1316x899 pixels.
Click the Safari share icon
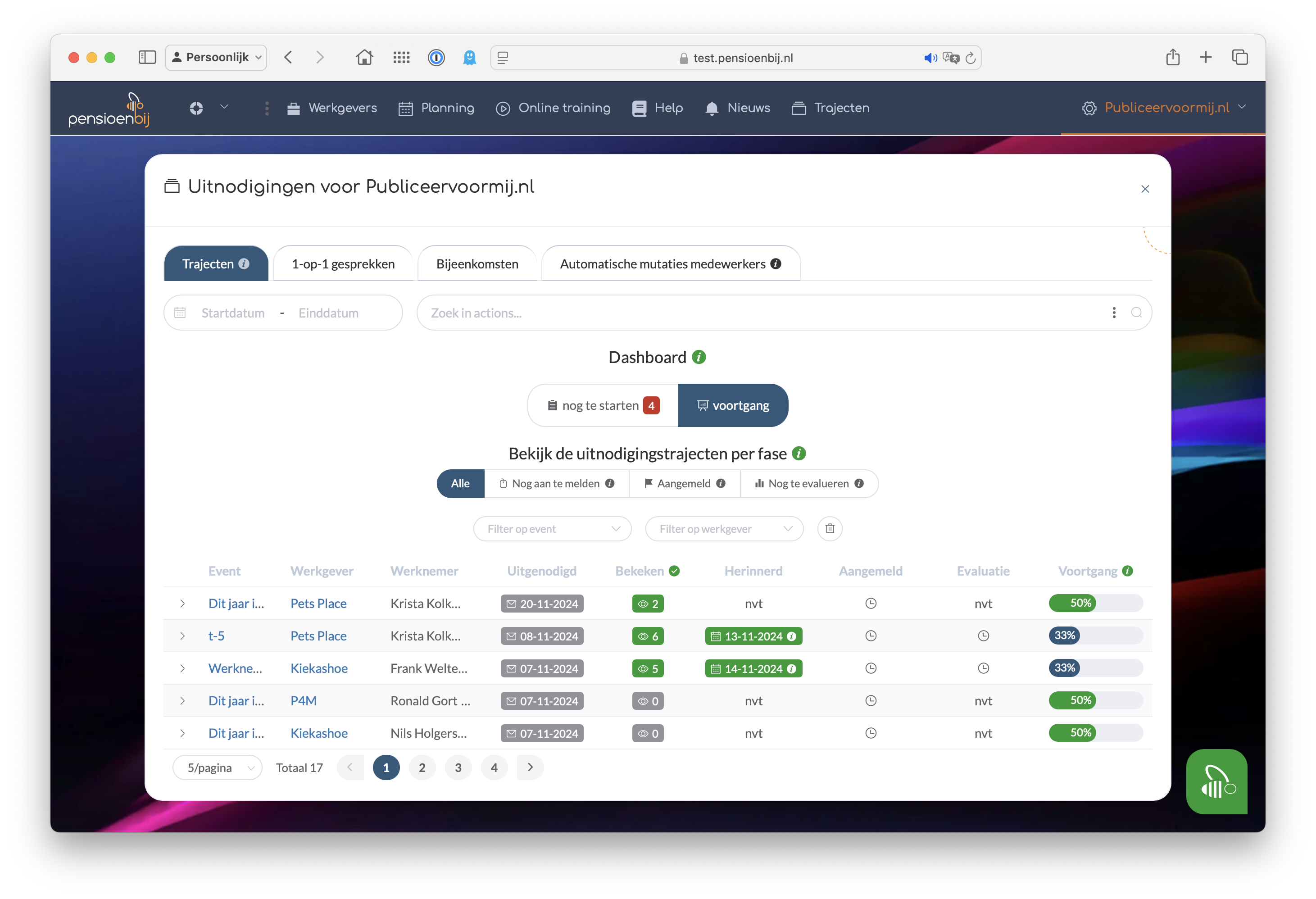point(1173,57)
